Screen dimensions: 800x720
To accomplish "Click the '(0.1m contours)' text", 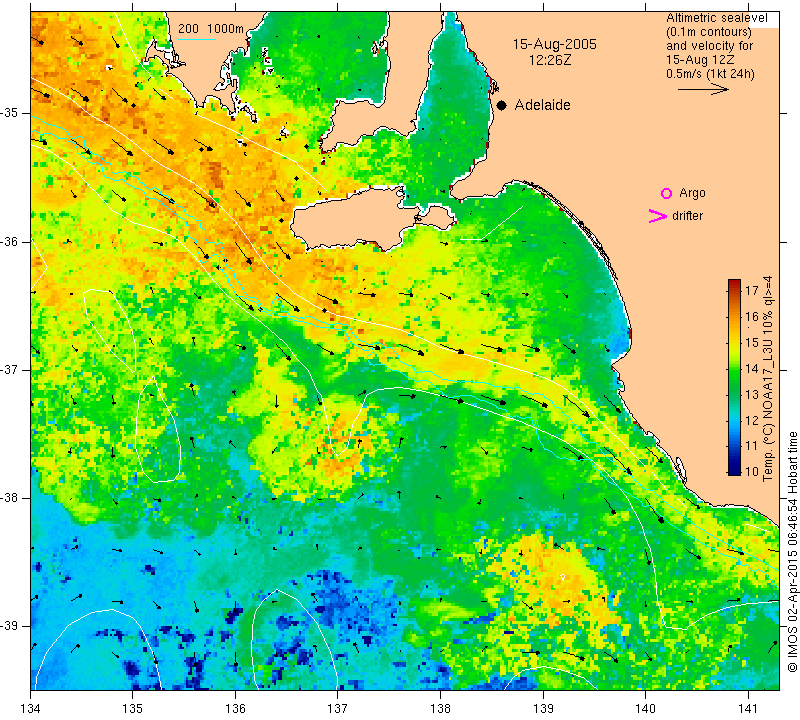I will [709, 32].
